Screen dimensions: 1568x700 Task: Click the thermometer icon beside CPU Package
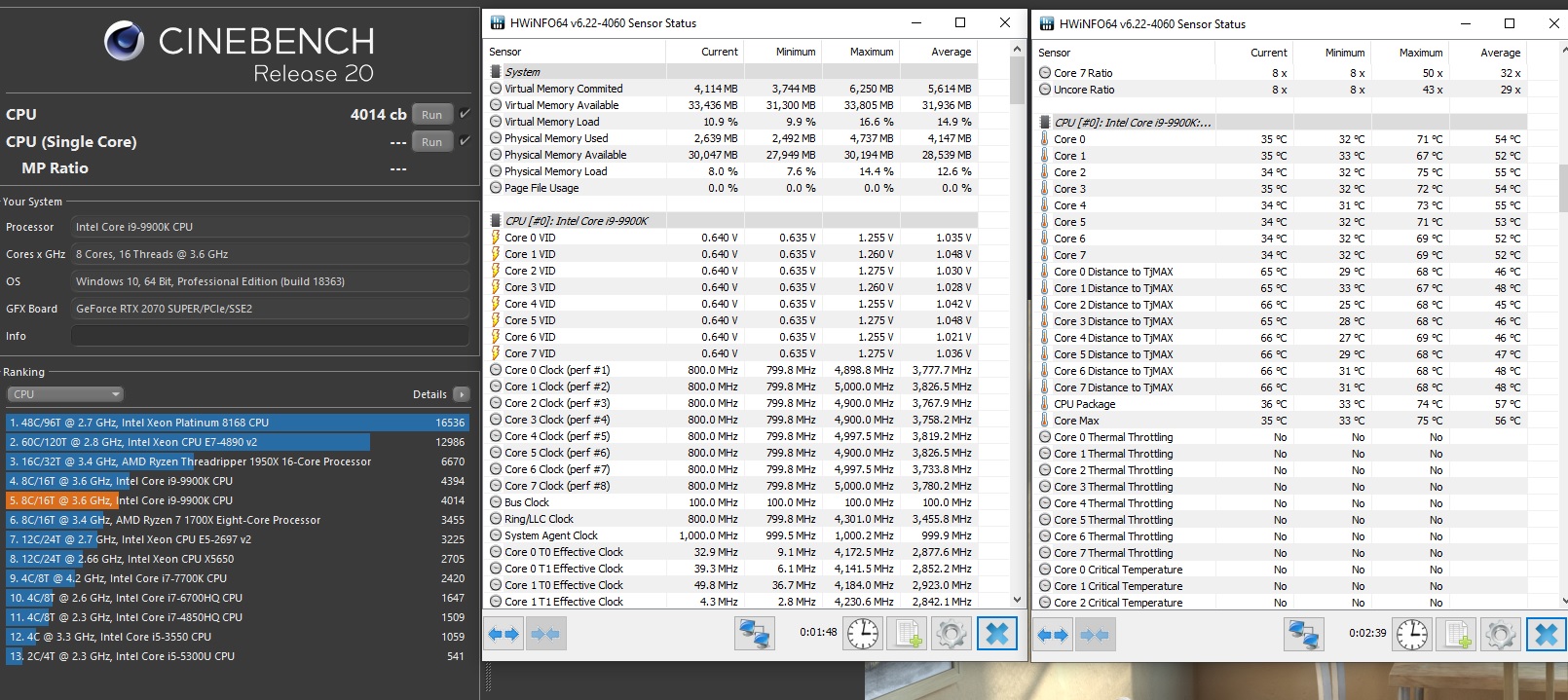point(1045,404)
